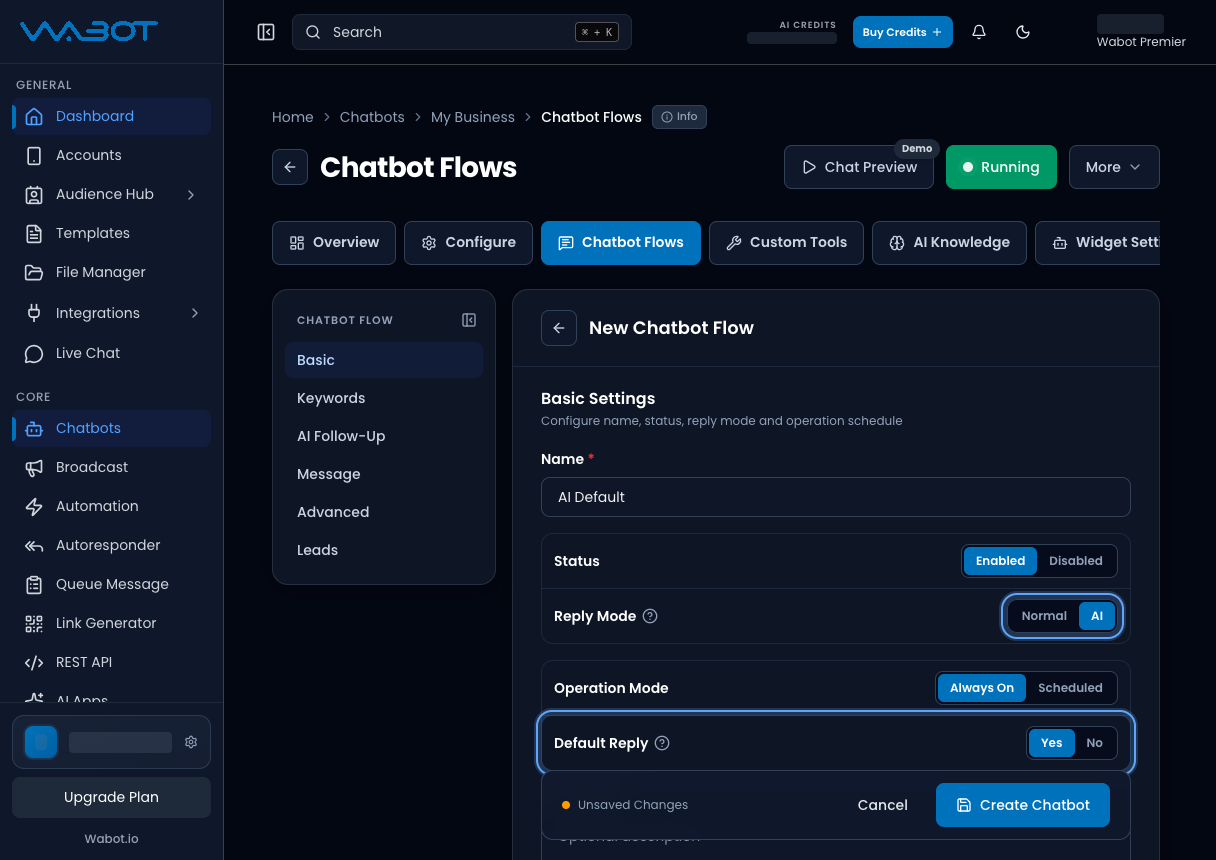
Task: Switch Reply Mode to AI
Action: [1097, 616]
